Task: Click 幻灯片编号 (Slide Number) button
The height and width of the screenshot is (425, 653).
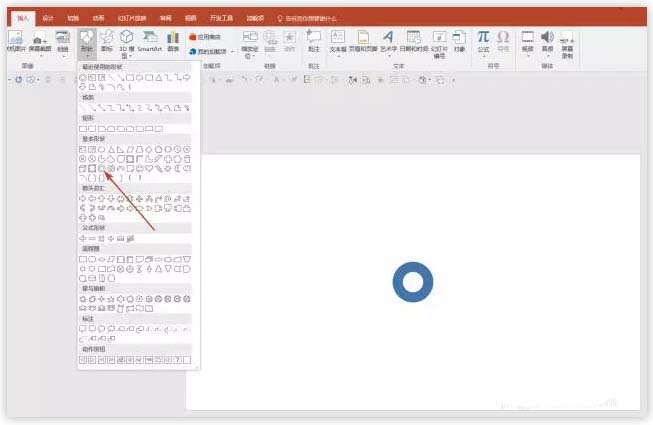Action: [x=439, y=44]
